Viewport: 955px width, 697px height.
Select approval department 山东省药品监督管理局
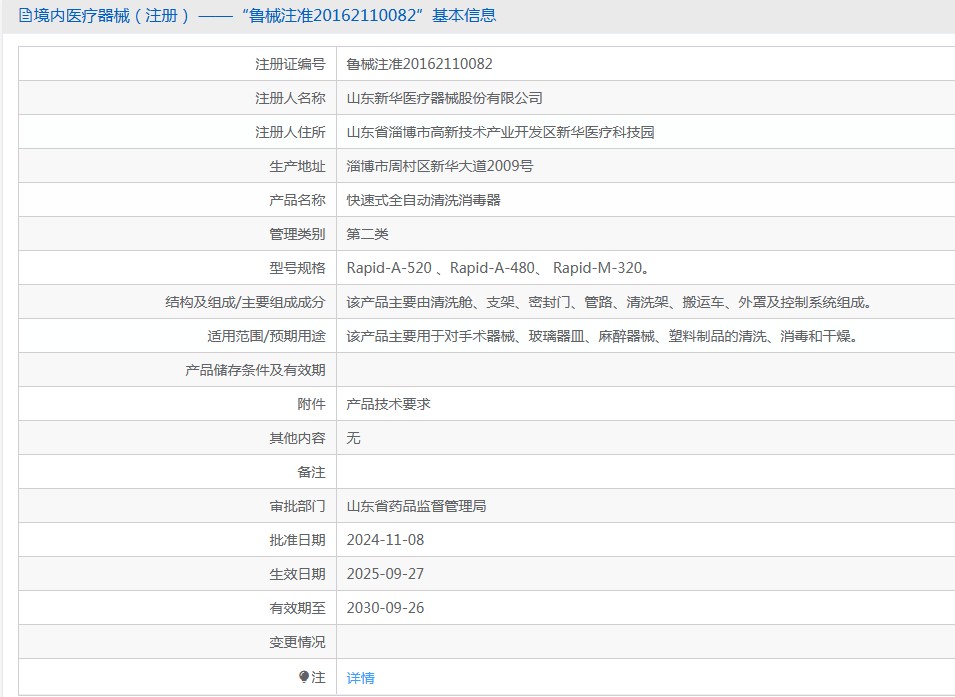tap(416, 506)
